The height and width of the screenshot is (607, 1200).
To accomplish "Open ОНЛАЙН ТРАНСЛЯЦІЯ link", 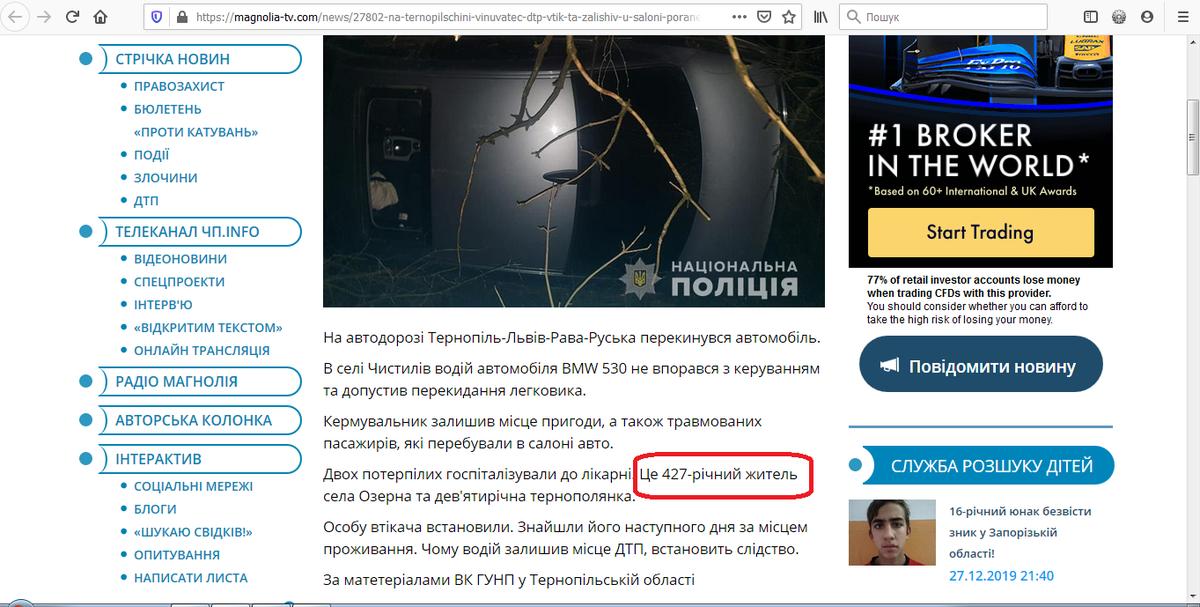I will pos(202,350).
